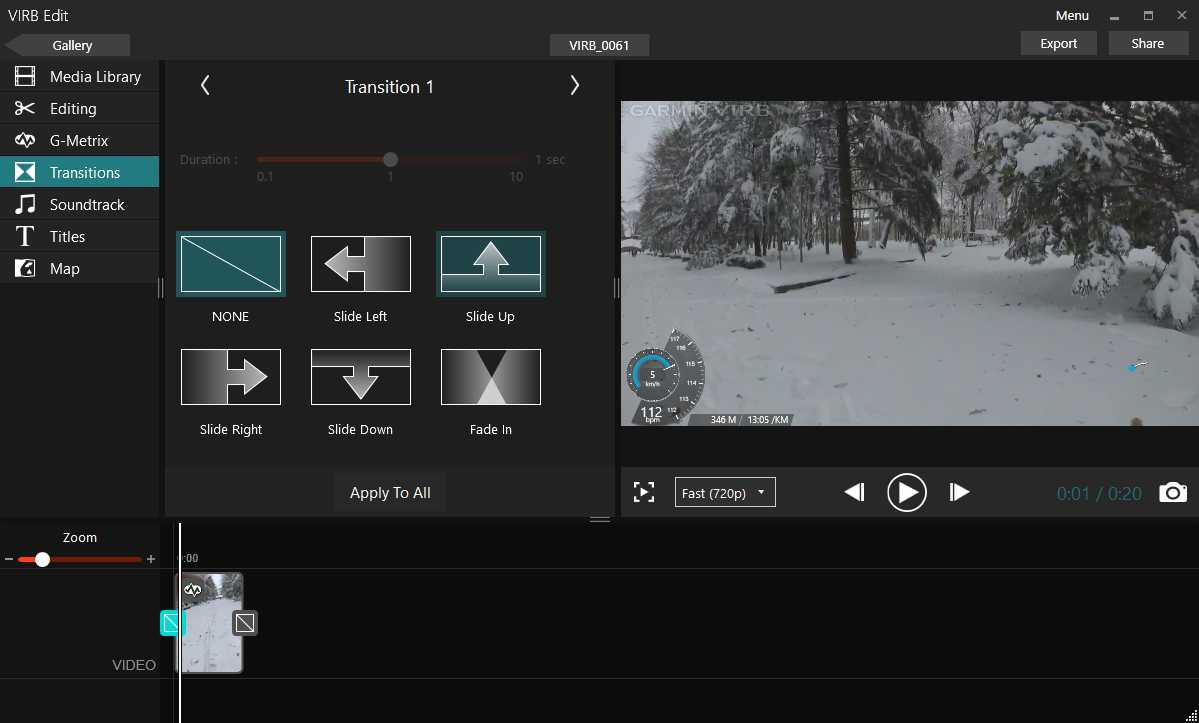This screenshot has width=1199, height=723.
Task: Select the Fade In transition
Action: point(490,377)
